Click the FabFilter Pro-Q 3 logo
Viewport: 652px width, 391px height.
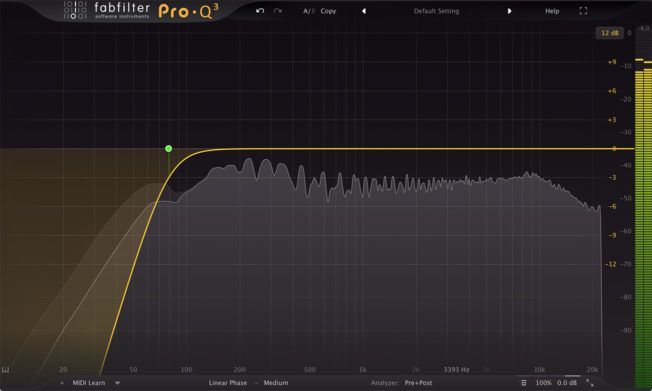141,11
